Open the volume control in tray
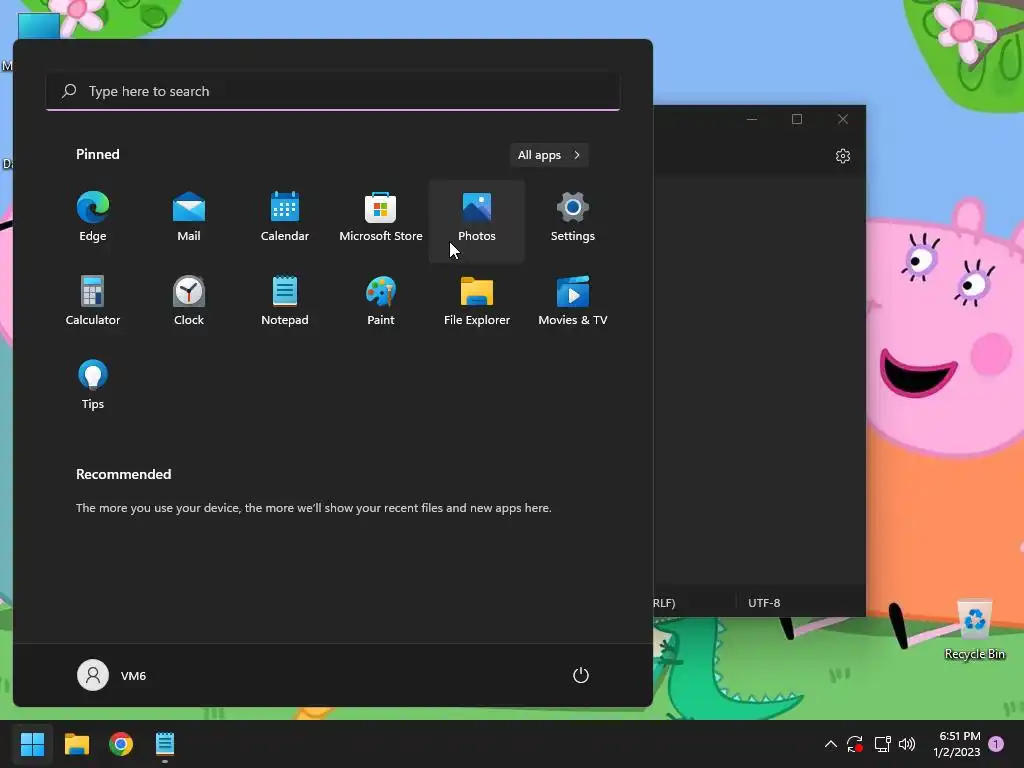 907,744
